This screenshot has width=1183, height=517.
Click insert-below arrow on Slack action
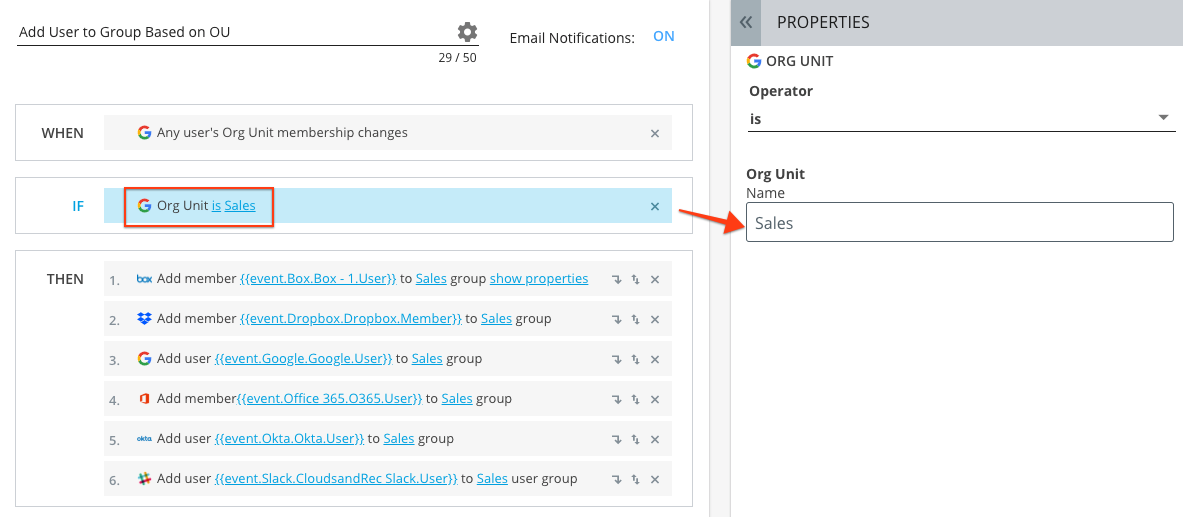click(x=617, y=480)
